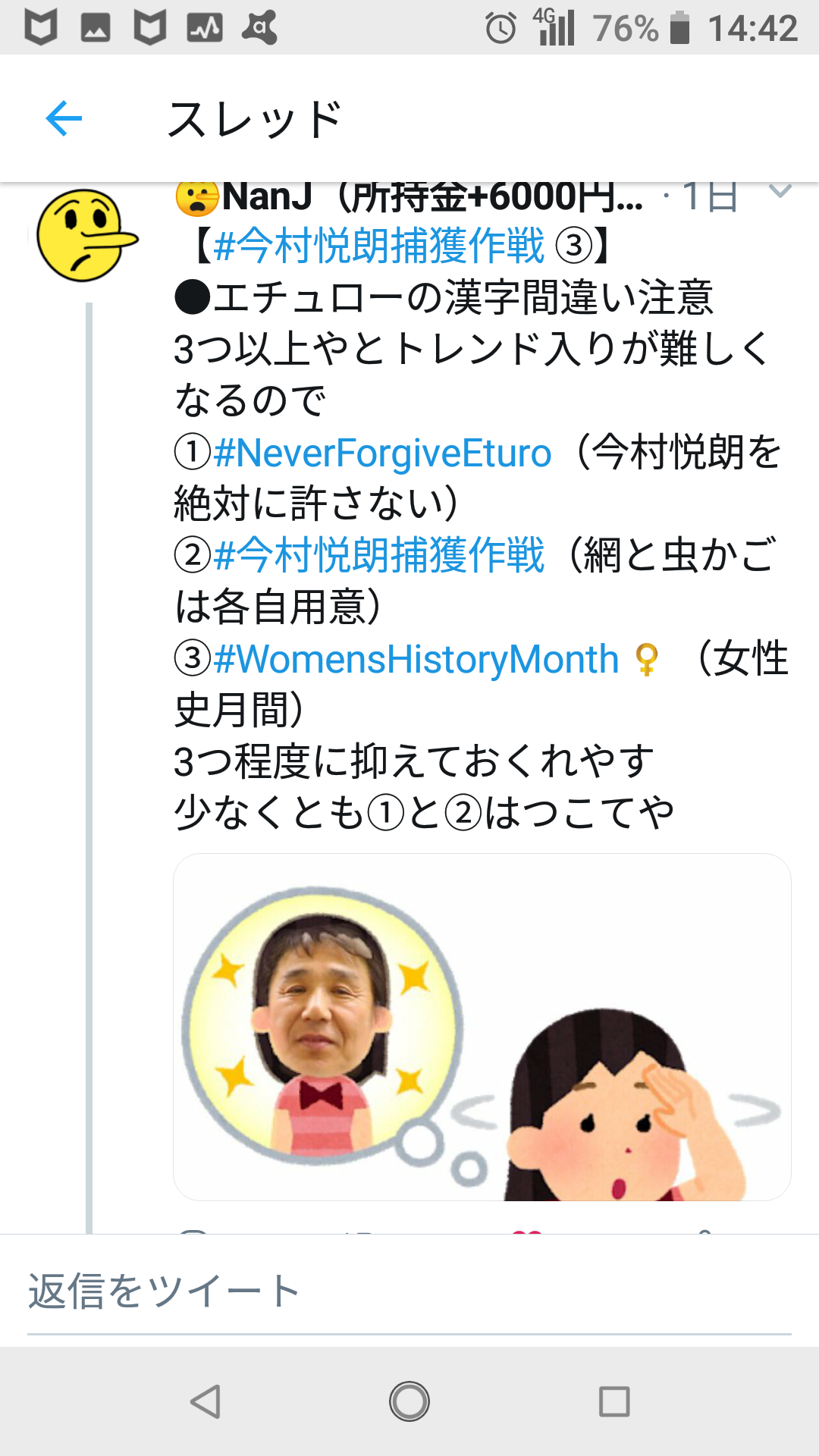
Task: Tap the Android recent apps square
Action: click(614, 1401)
